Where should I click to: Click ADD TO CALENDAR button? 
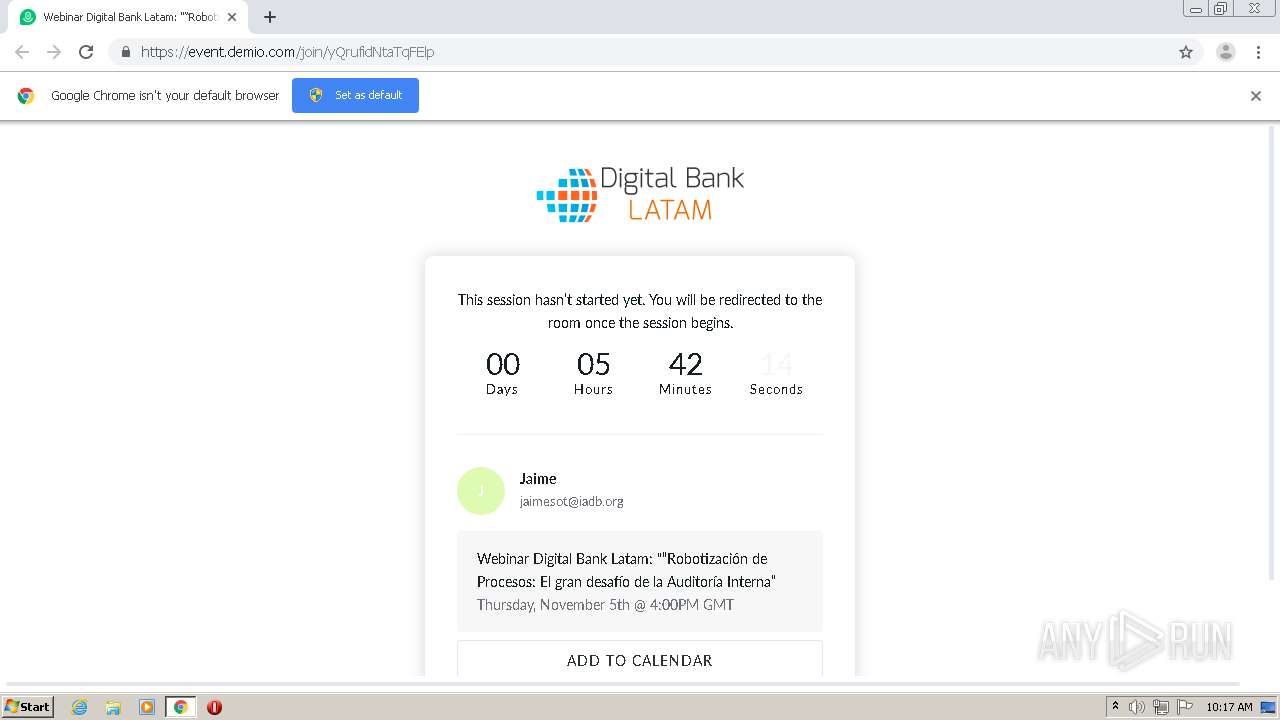(x=640, y=660)
